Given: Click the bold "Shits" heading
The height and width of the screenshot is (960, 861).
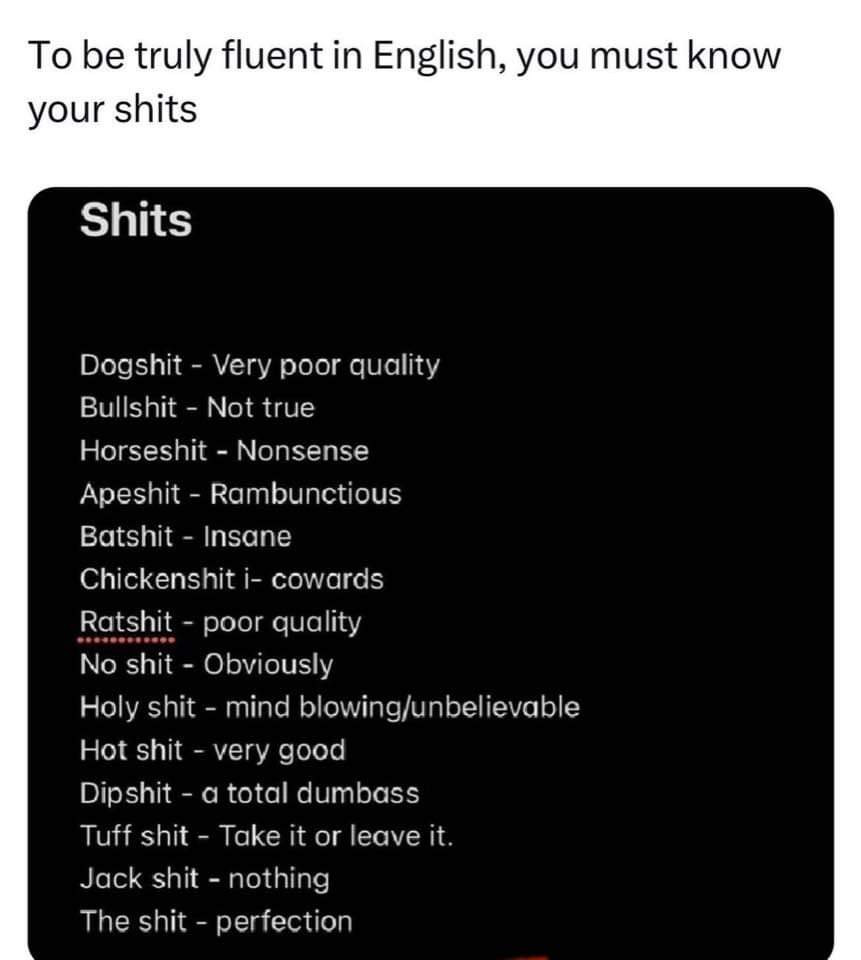Looking at the screenshot, I should 135,221.
